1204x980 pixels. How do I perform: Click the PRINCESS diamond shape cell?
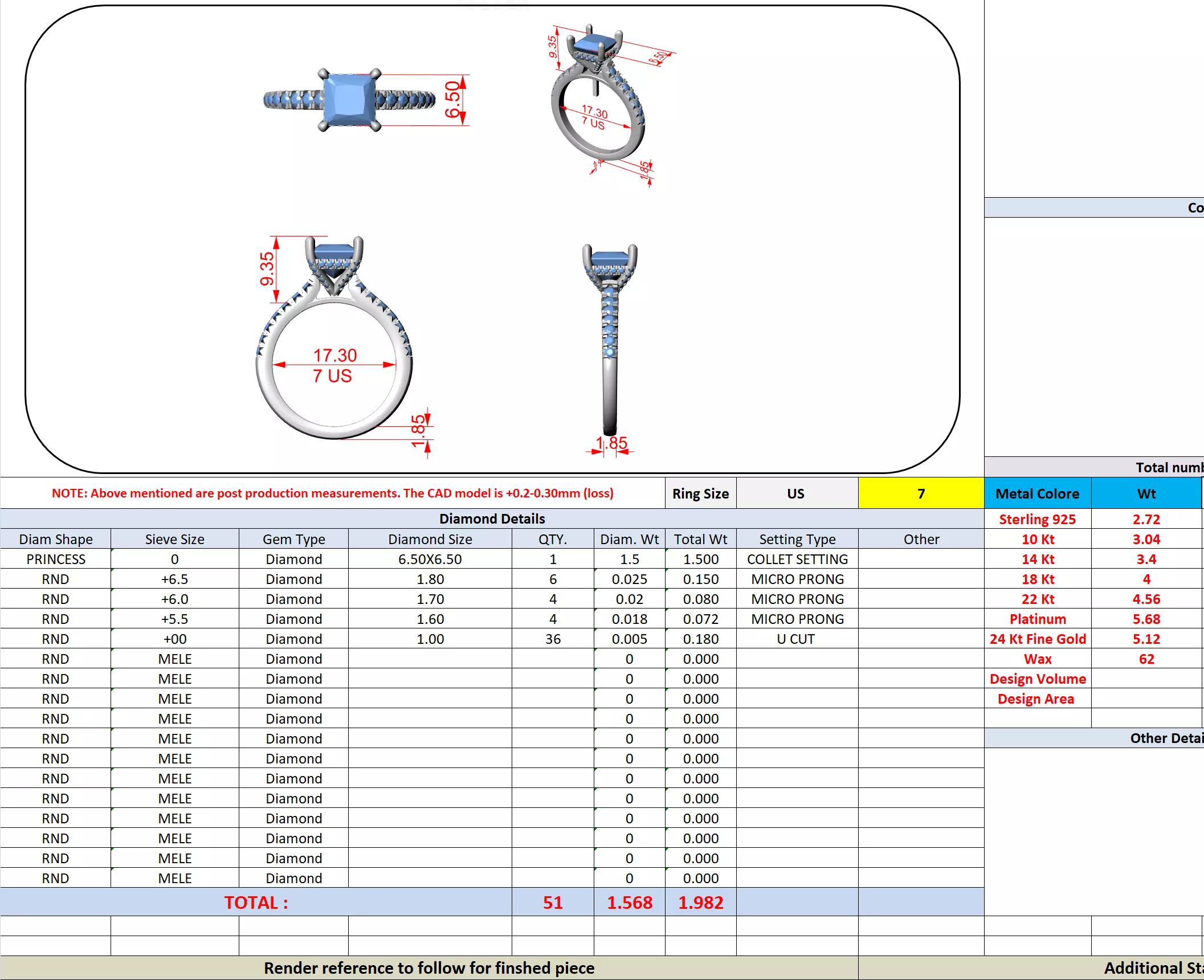tap(55, 559)
